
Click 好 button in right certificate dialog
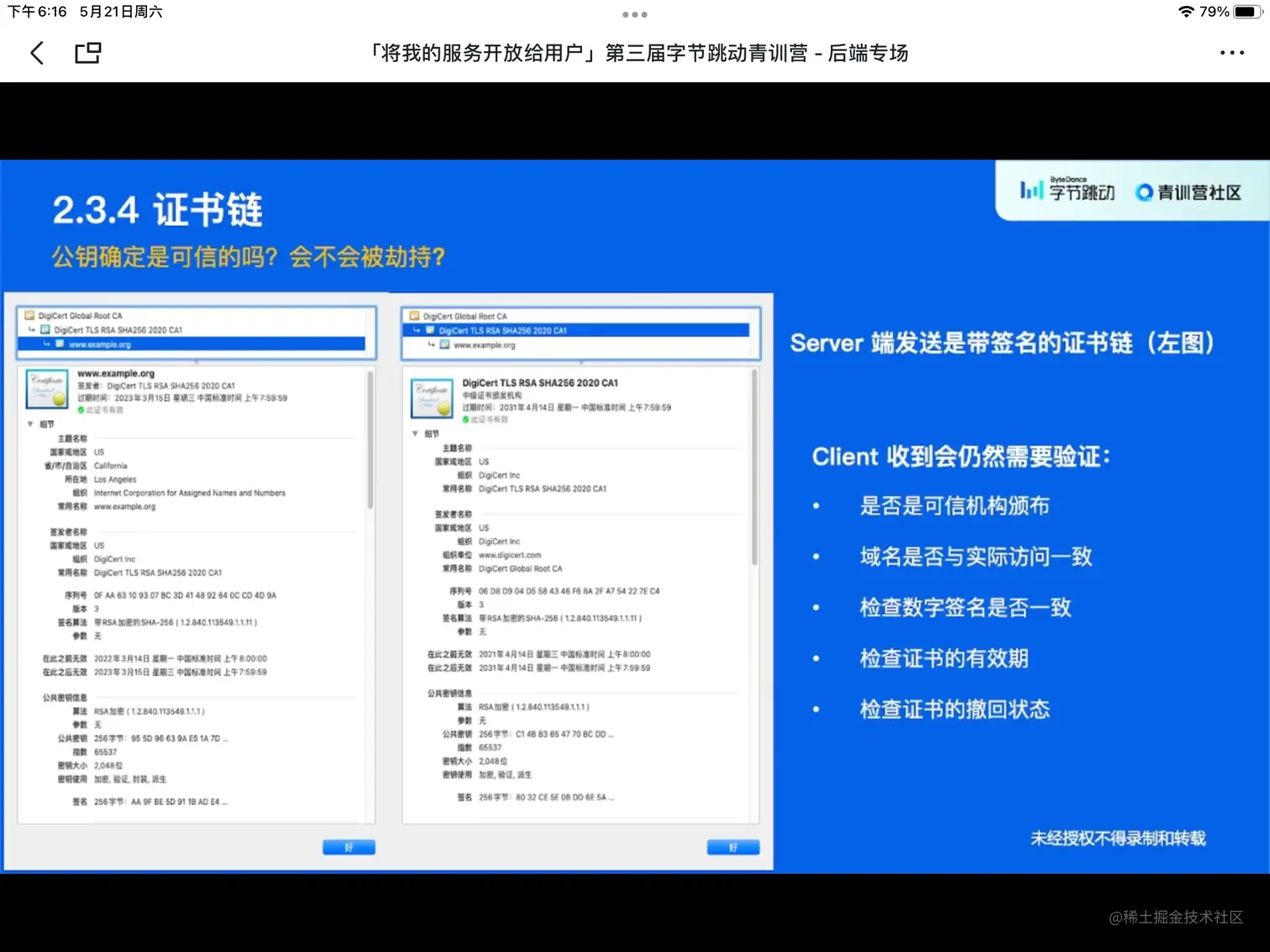733,847
